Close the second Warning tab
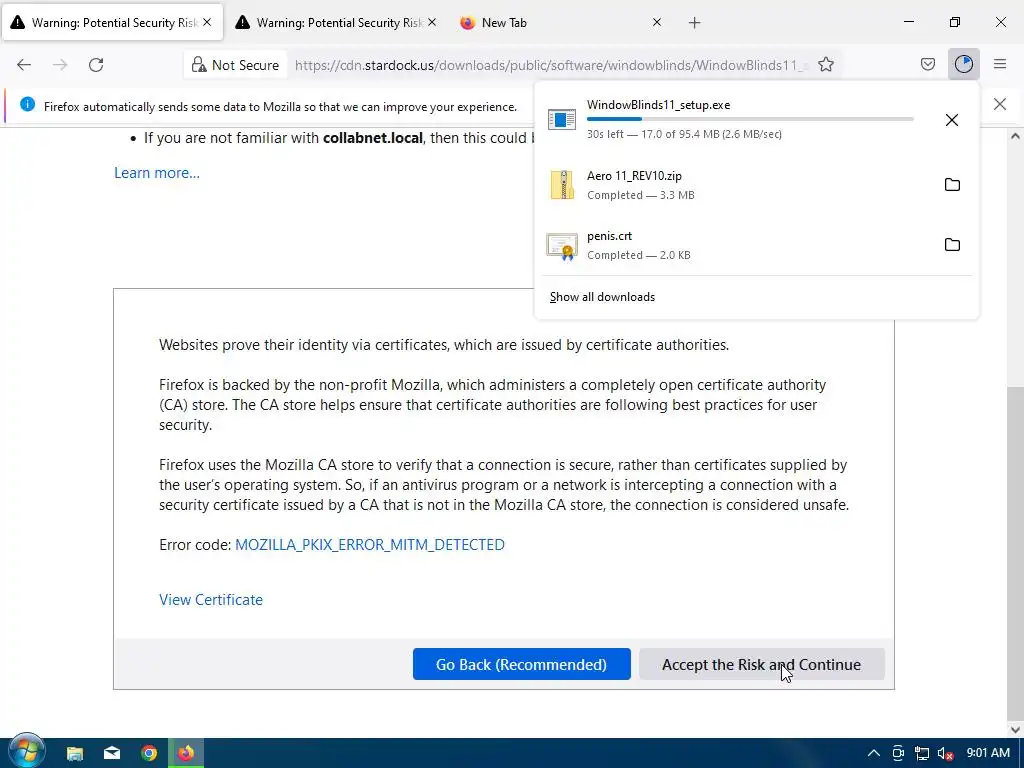This screenshot has width=1024, height=768. pyautogui.click(x=432, y=22)
